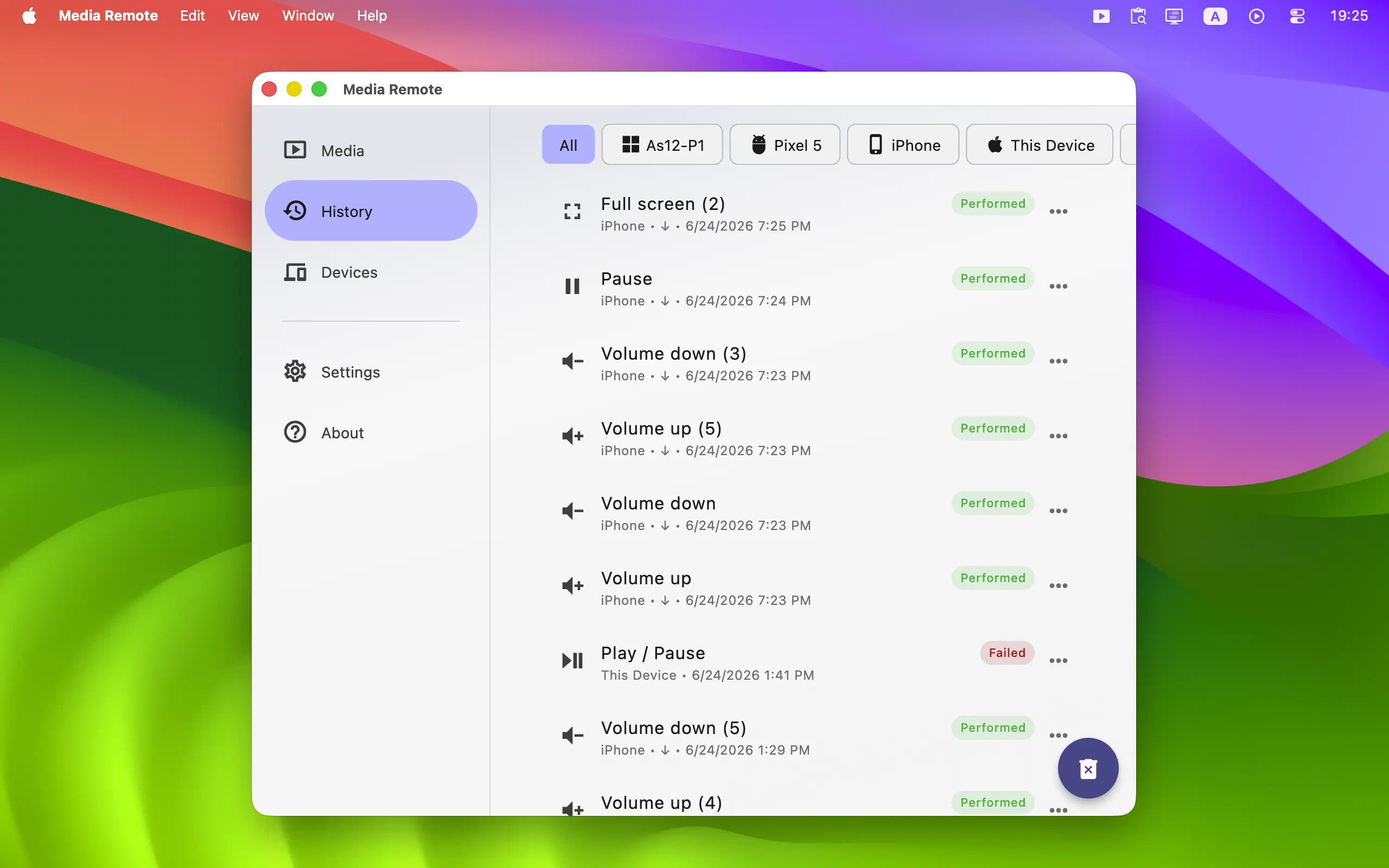The height and width of the screenshot is (868, 1389).
Task: Click the Performed badge on Volume down (5)
Action: pos(992,727)
